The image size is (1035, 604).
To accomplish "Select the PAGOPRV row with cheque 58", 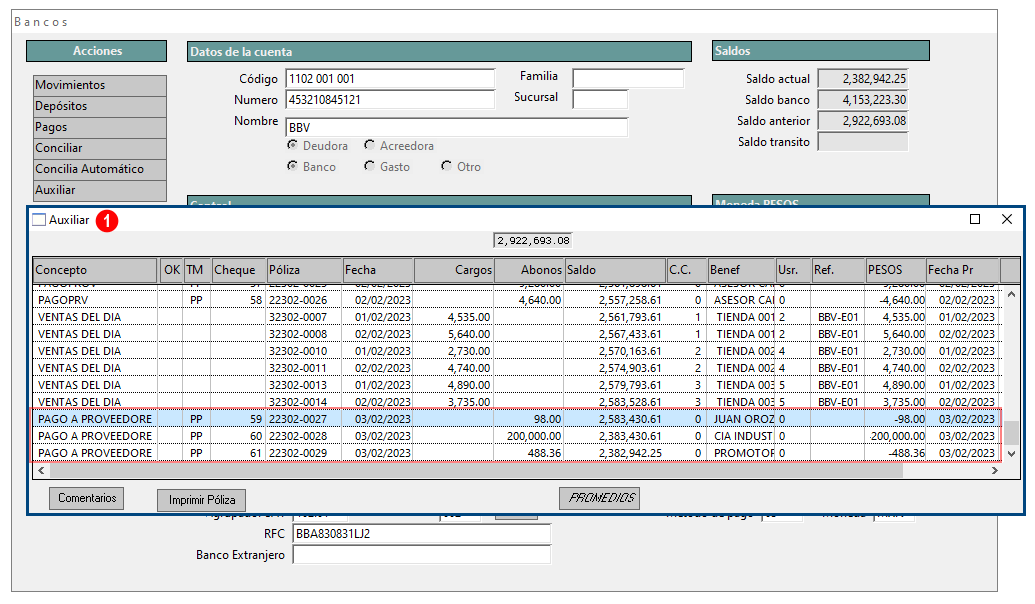I will 518,300.
